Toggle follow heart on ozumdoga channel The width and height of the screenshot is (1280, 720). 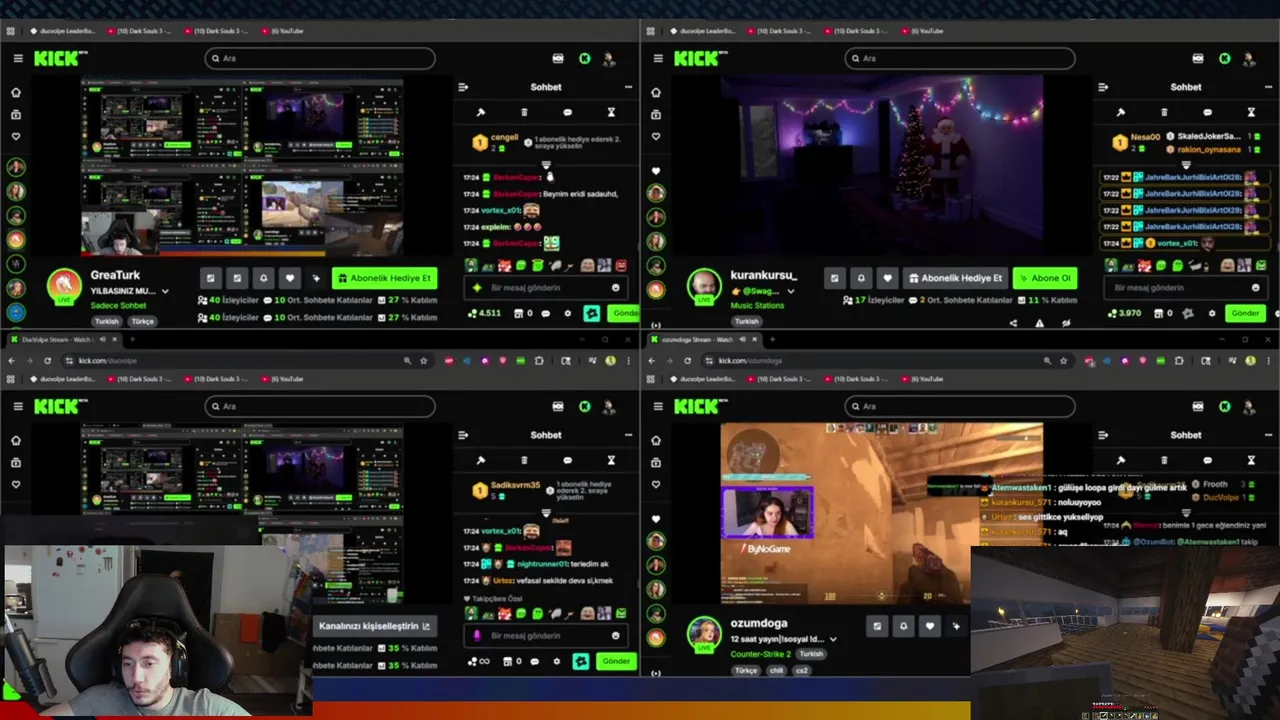[x=930, y=626]
